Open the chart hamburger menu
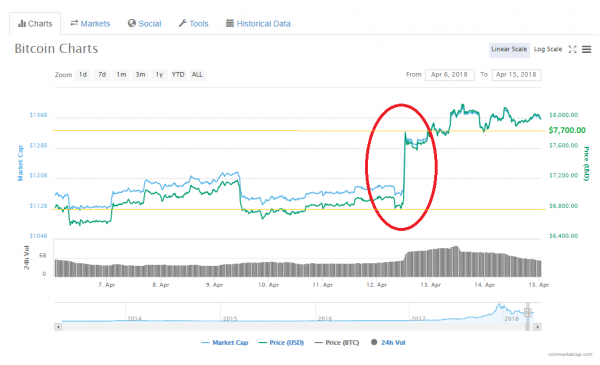Viewport: 600px width, 365px height. pyautogui.click(x=587, y=49)
